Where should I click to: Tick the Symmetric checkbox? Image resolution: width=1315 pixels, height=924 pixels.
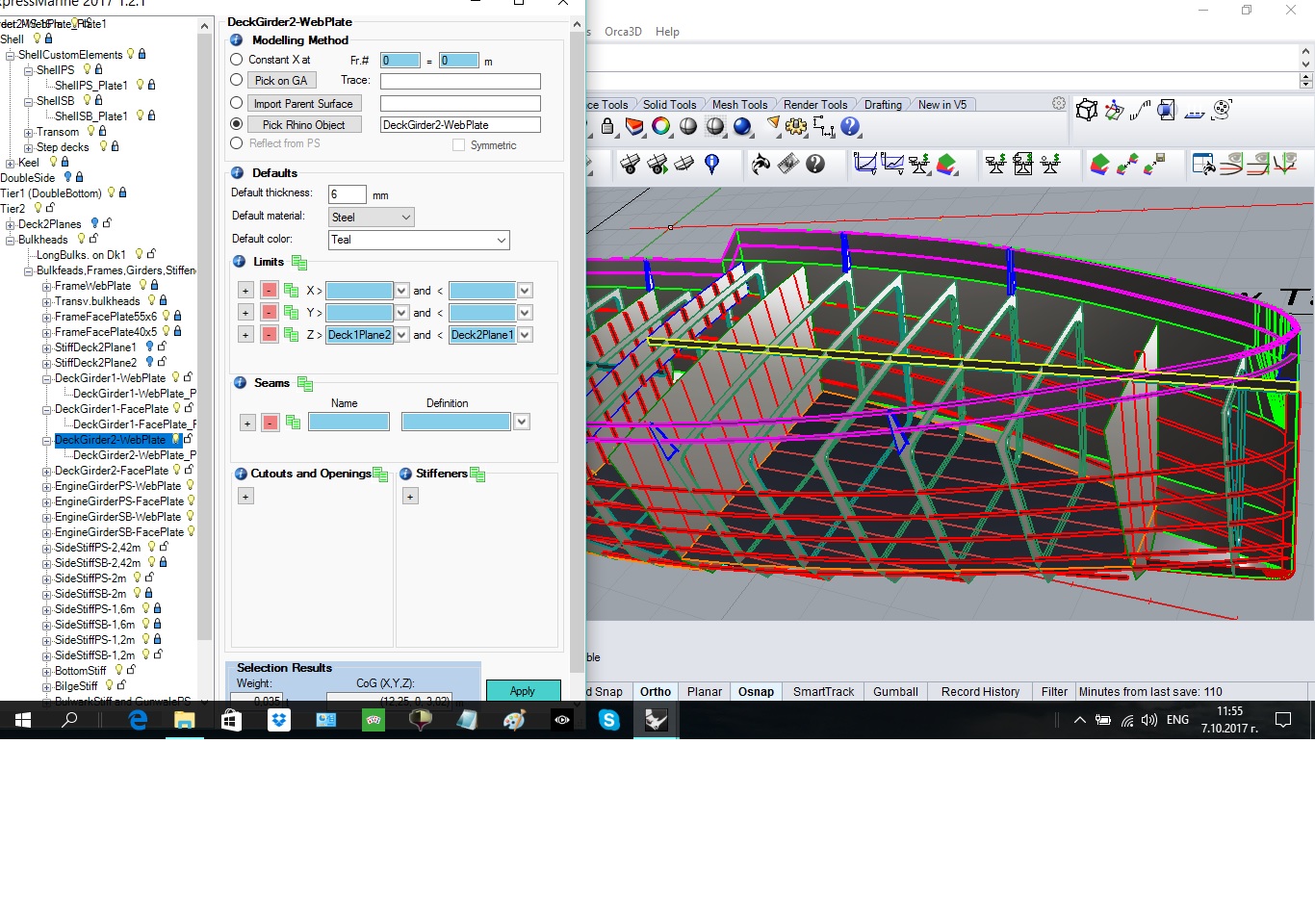coord(459,145)
